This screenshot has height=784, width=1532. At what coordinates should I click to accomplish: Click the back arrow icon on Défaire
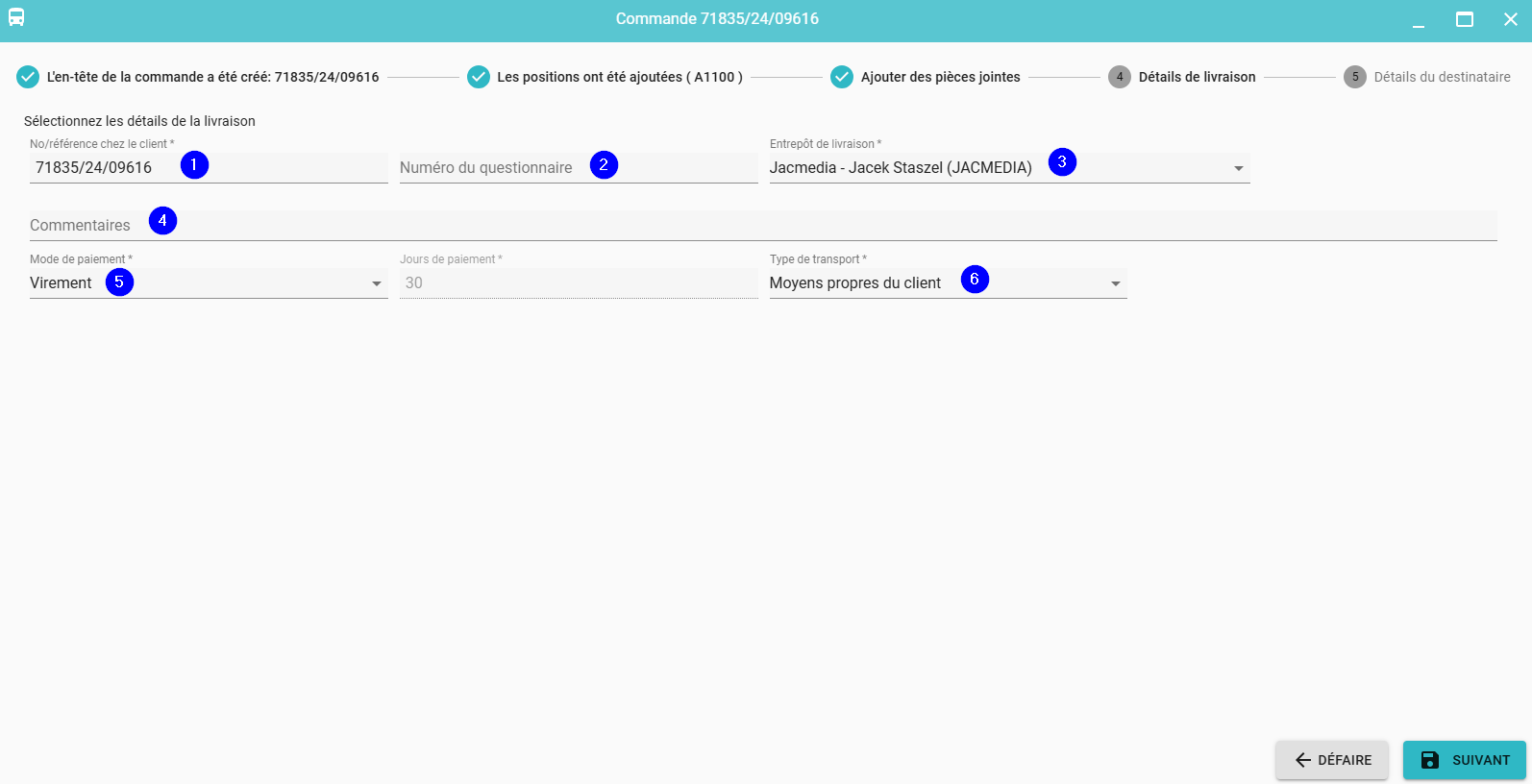(1302, 760)
